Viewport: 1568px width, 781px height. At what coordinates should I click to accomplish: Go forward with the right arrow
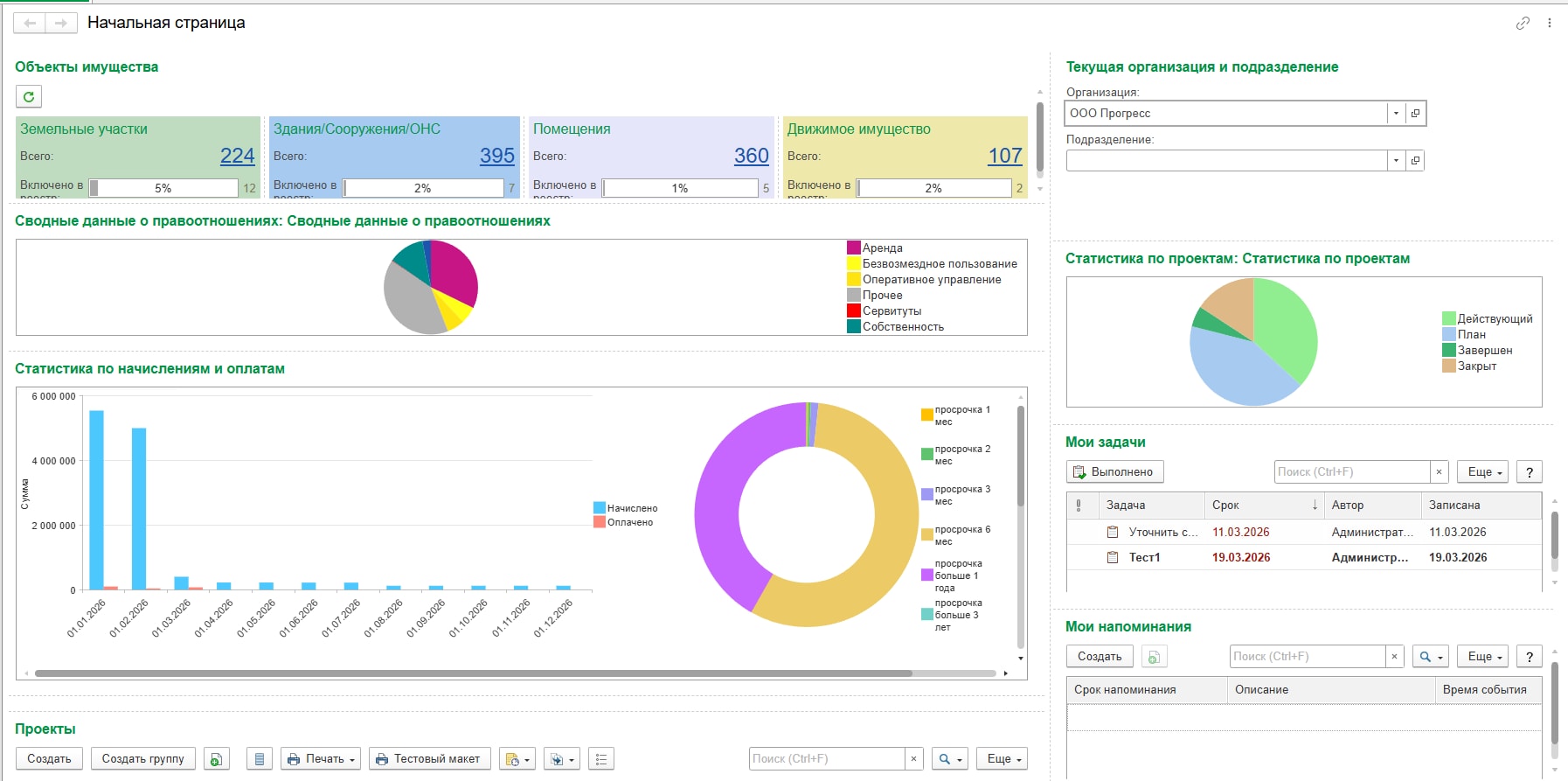pos(61,23)
